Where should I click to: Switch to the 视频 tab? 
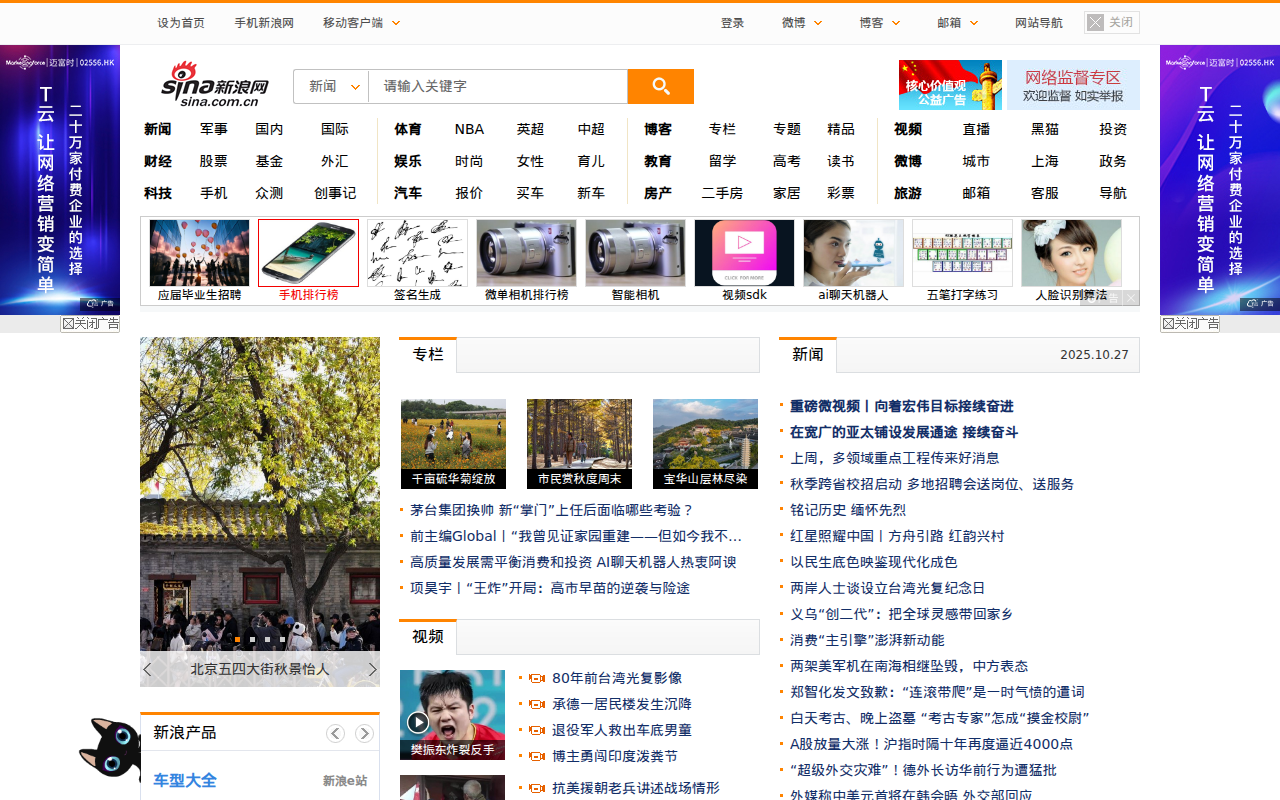pos(428,636)
